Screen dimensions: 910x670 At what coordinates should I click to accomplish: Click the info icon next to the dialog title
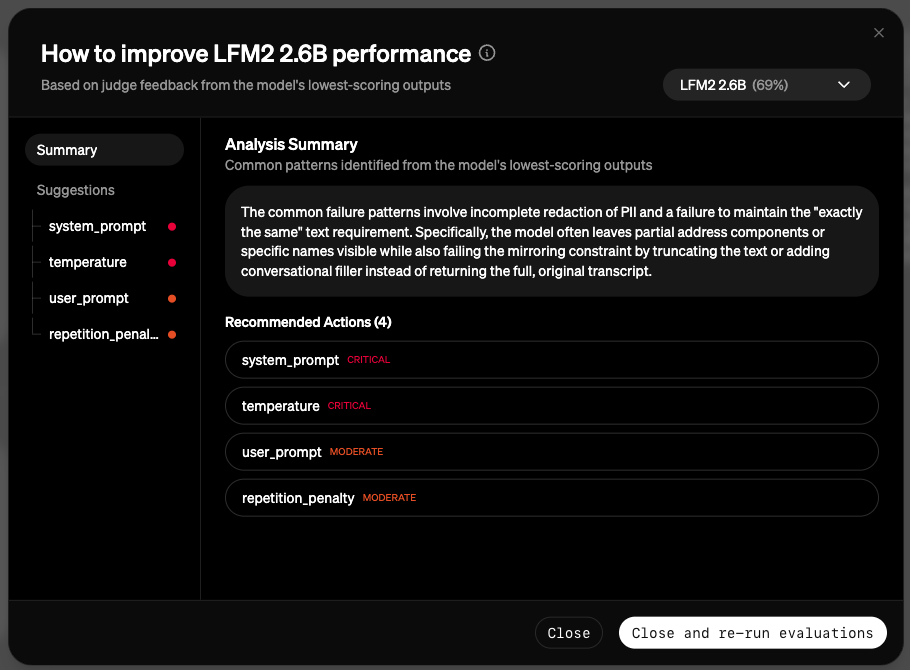pyautogui.click(x=487, y=53)
